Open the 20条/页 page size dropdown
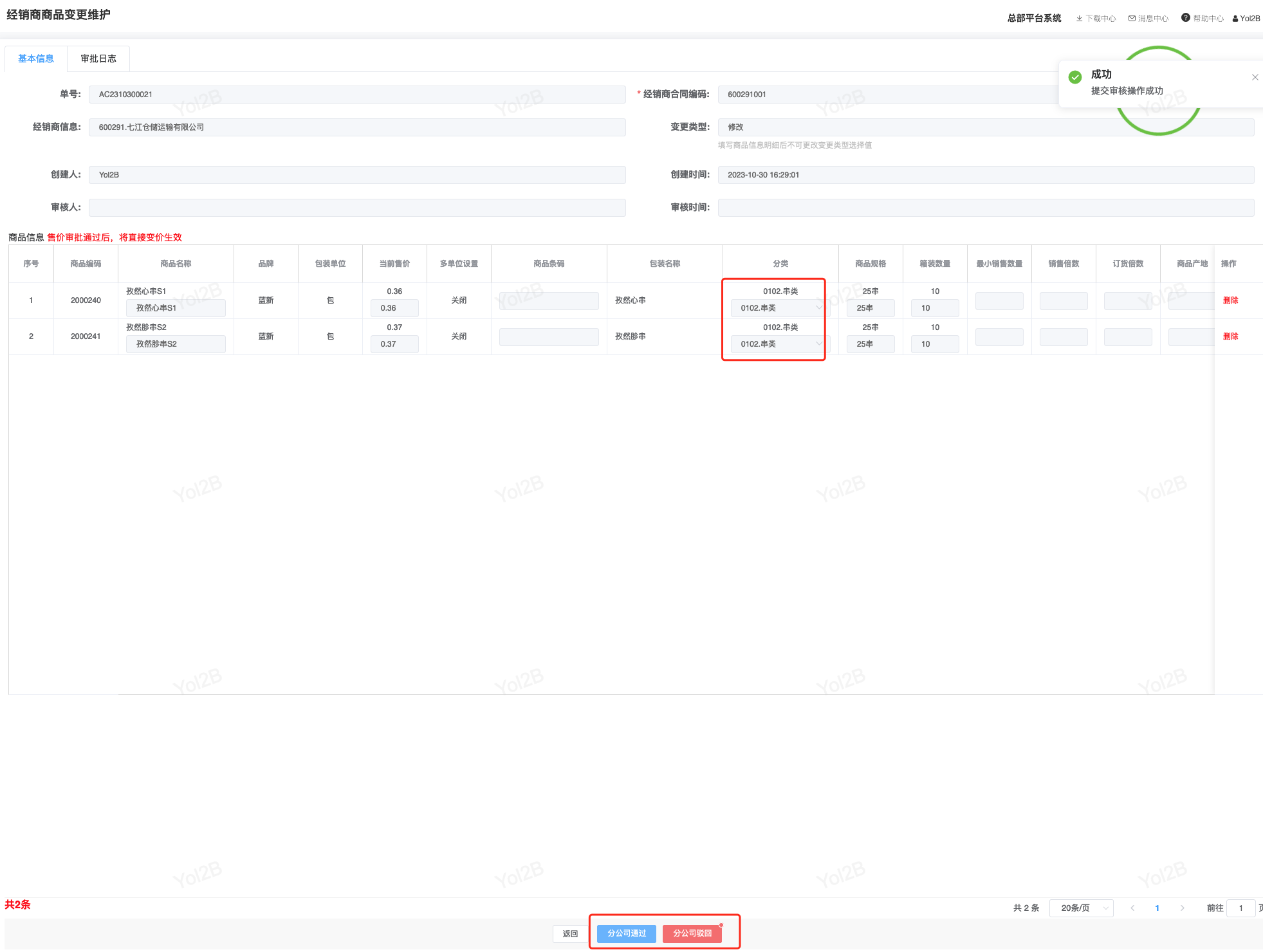1263x952 pixels. click(1081, 908)
